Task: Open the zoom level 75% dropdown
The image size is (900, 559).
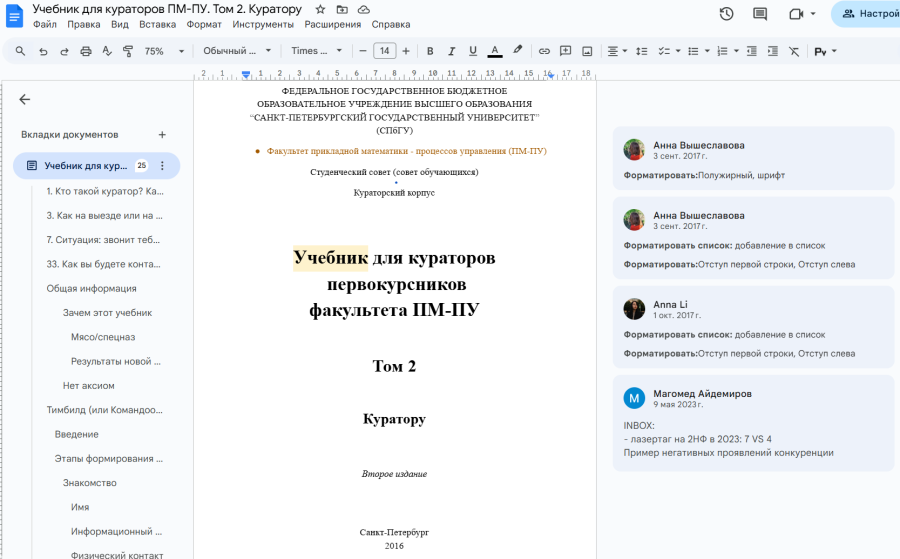Action: coord(164,51)
